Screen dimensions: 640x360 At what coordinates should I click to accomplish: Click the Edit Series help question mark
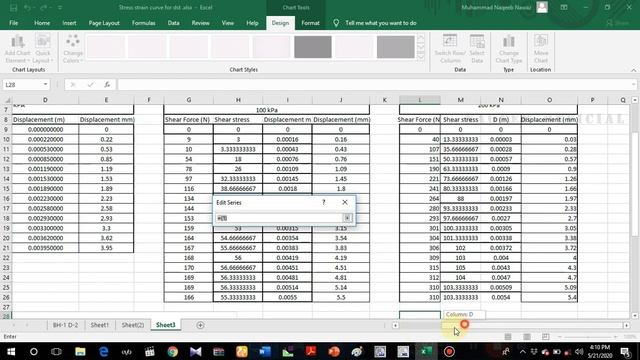[324, 202]
